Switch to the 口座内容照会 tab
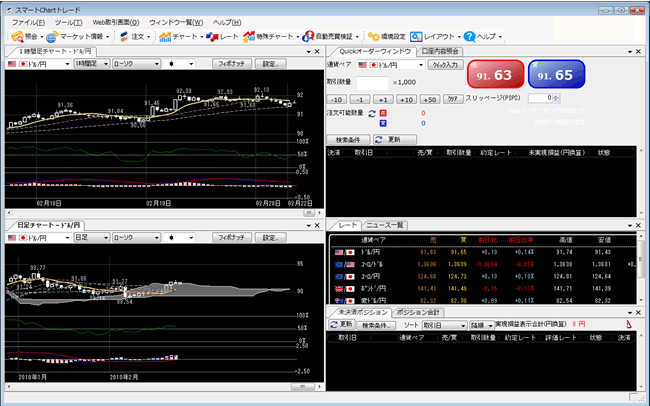 click(x=440, y=51)
